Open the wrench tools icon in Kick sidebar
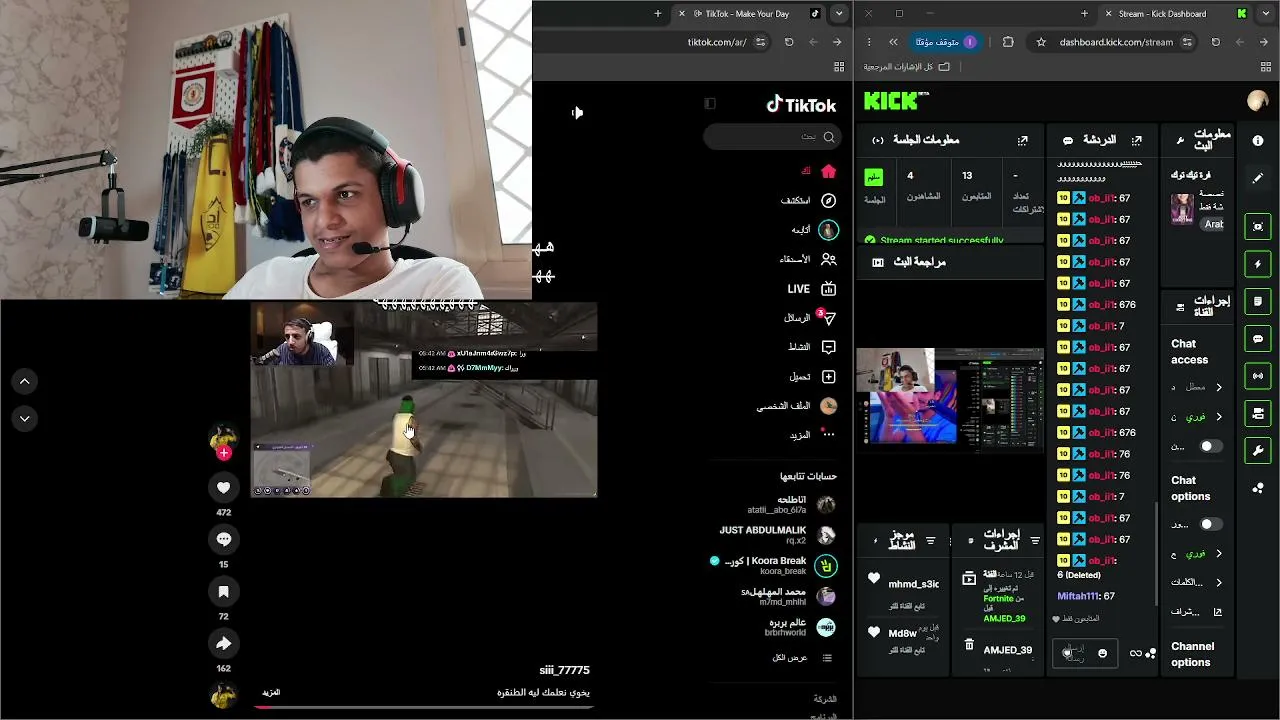 coord(1258,450)
